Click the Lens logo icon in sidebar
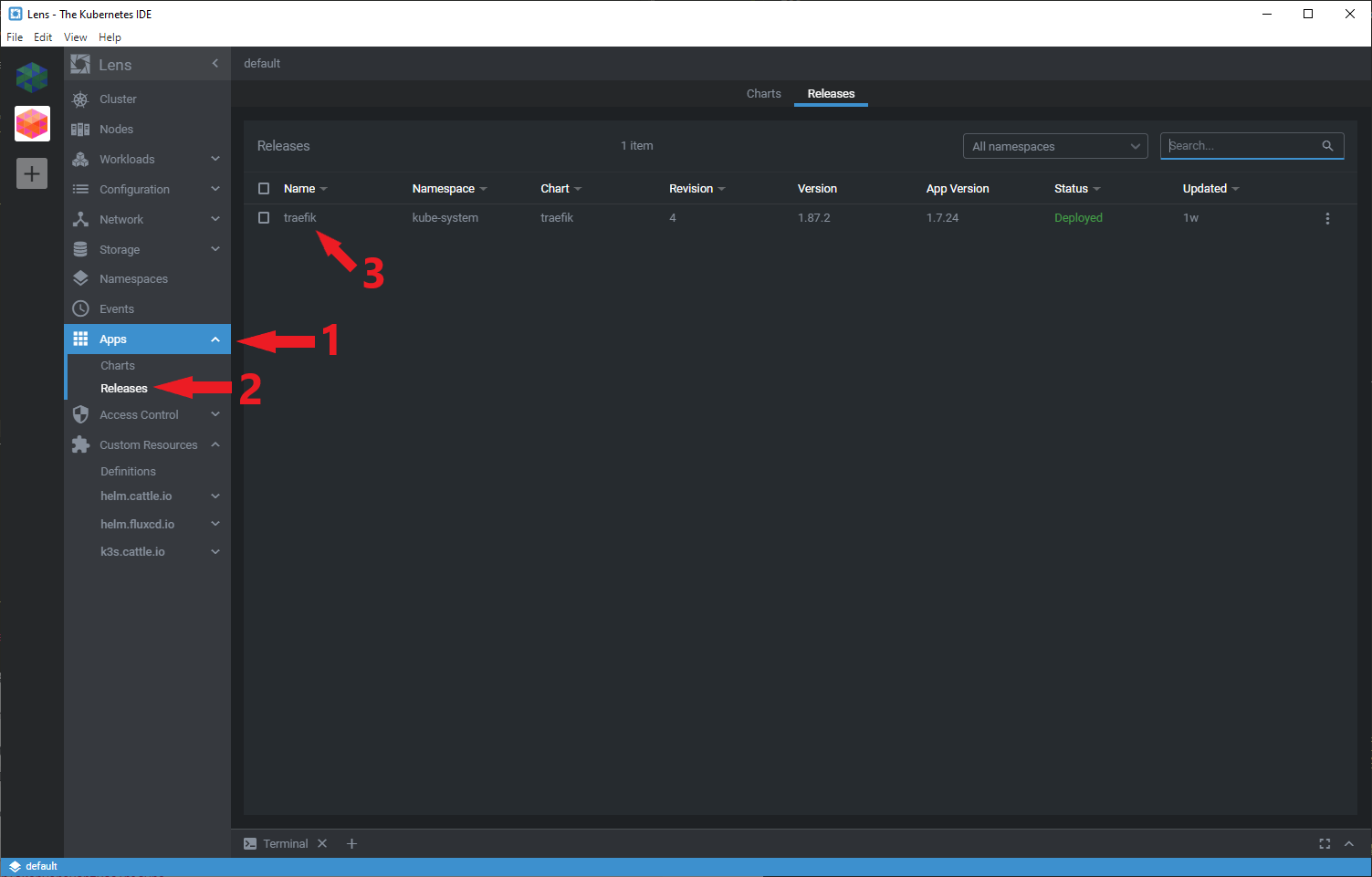1372x877 pixels. pyautogui.click(x=80, y=65)
